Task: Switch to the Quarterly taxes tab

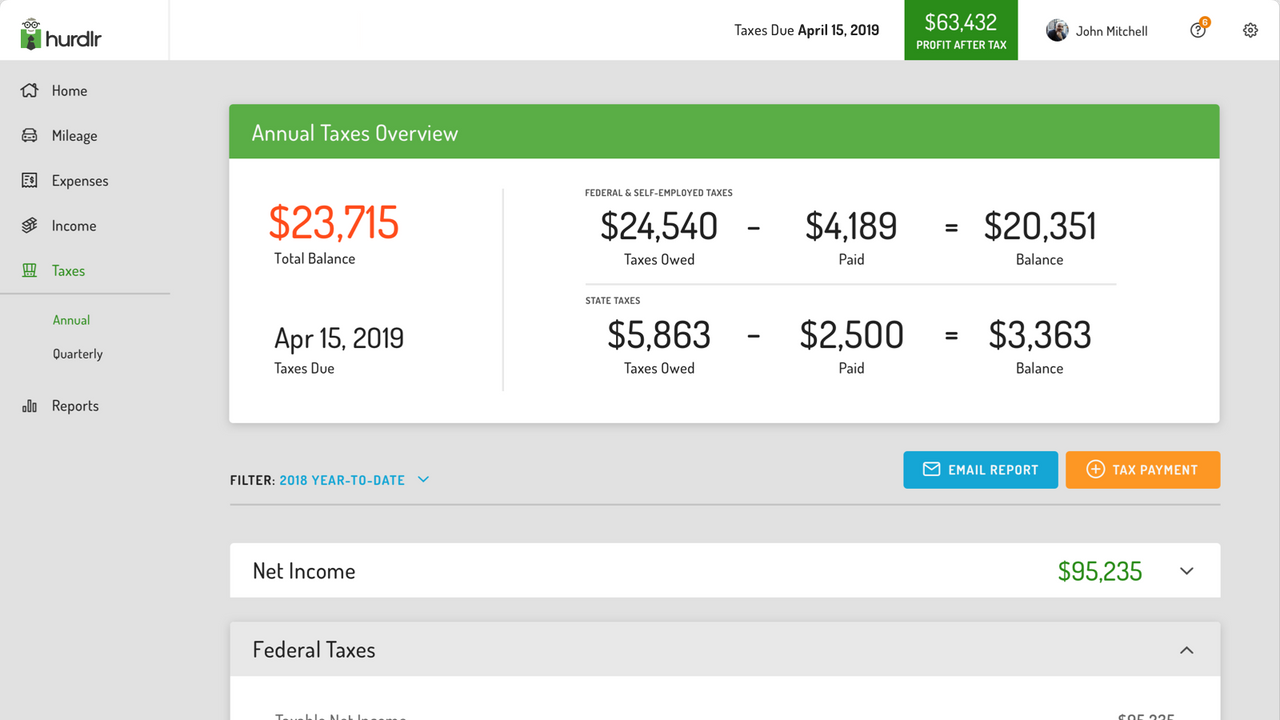Action: (77, 353)
